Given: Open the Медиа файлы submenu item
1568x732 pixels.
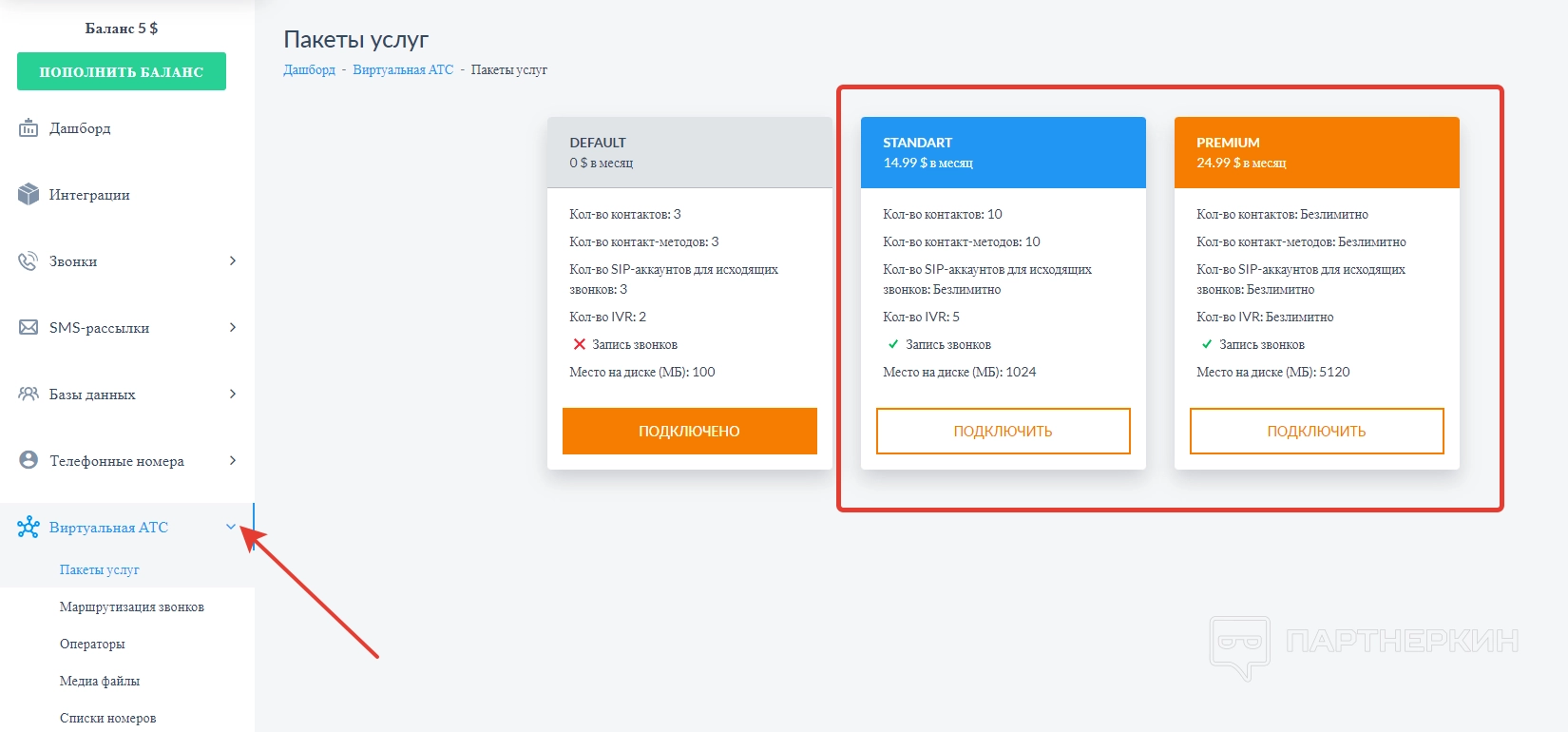Looking at the screenshot, I should 100,681.
